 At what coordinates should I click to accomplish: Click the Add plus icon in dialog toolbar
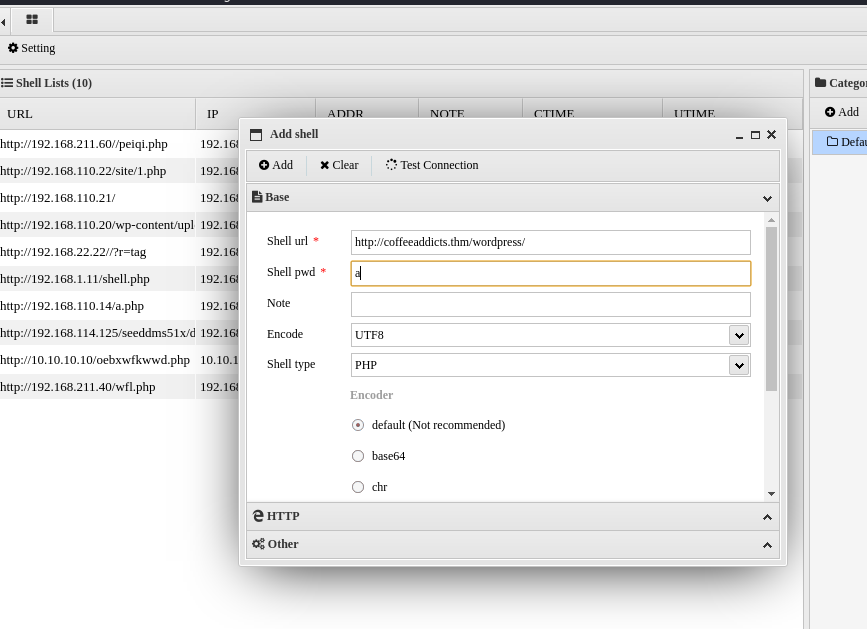264,165
